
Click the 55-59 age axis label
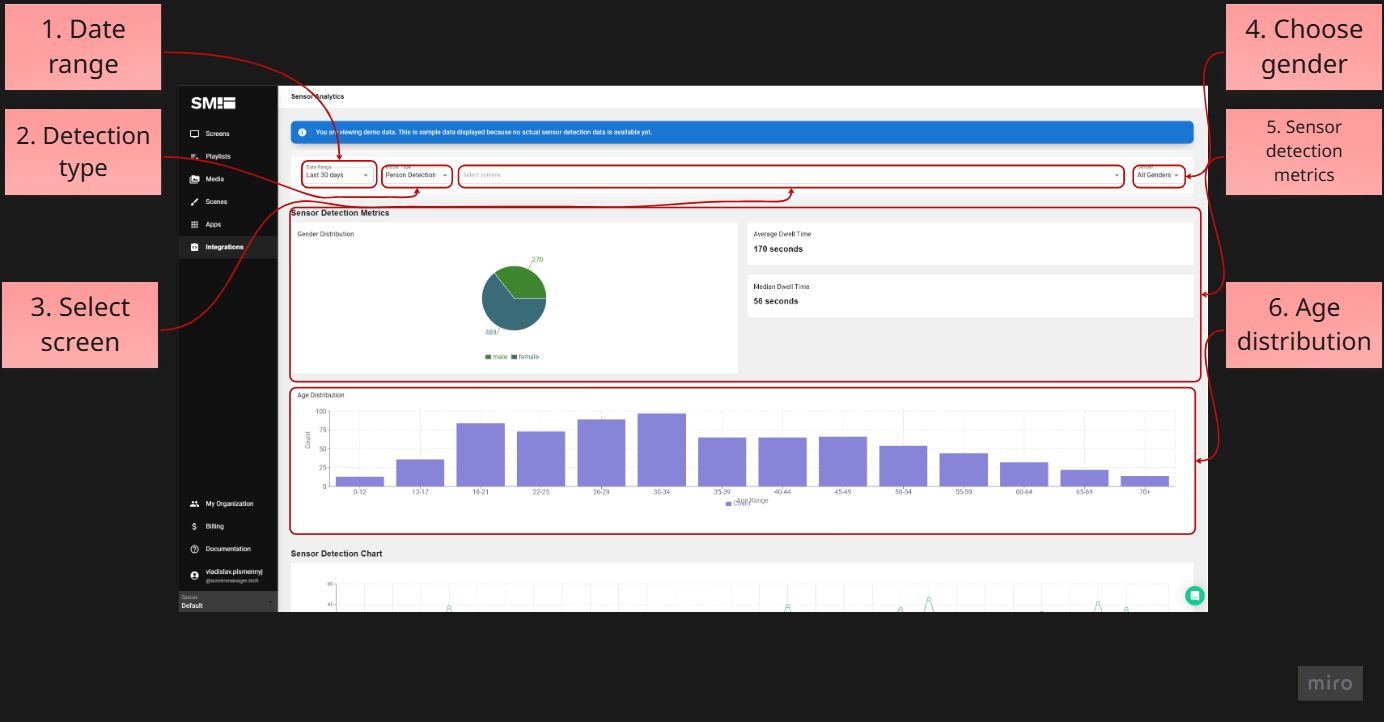point(964,492)
